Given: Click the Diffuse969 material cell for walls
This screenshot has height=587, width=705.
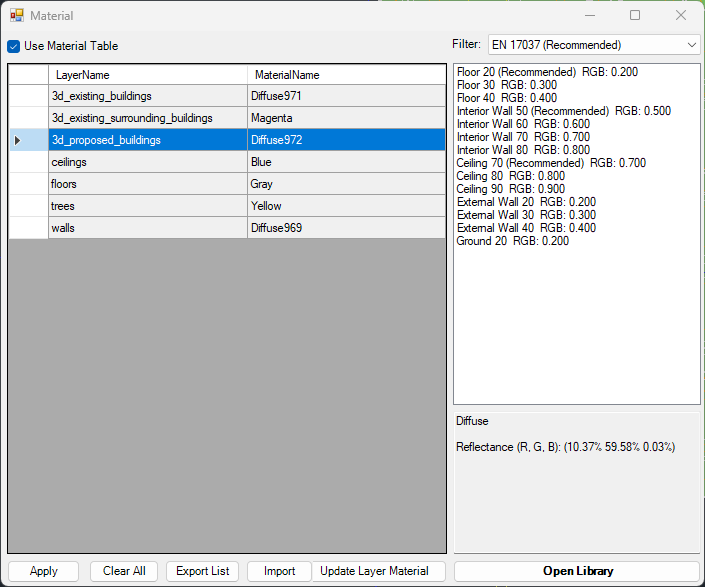Looking at the screenshot, I should point(345,228).
